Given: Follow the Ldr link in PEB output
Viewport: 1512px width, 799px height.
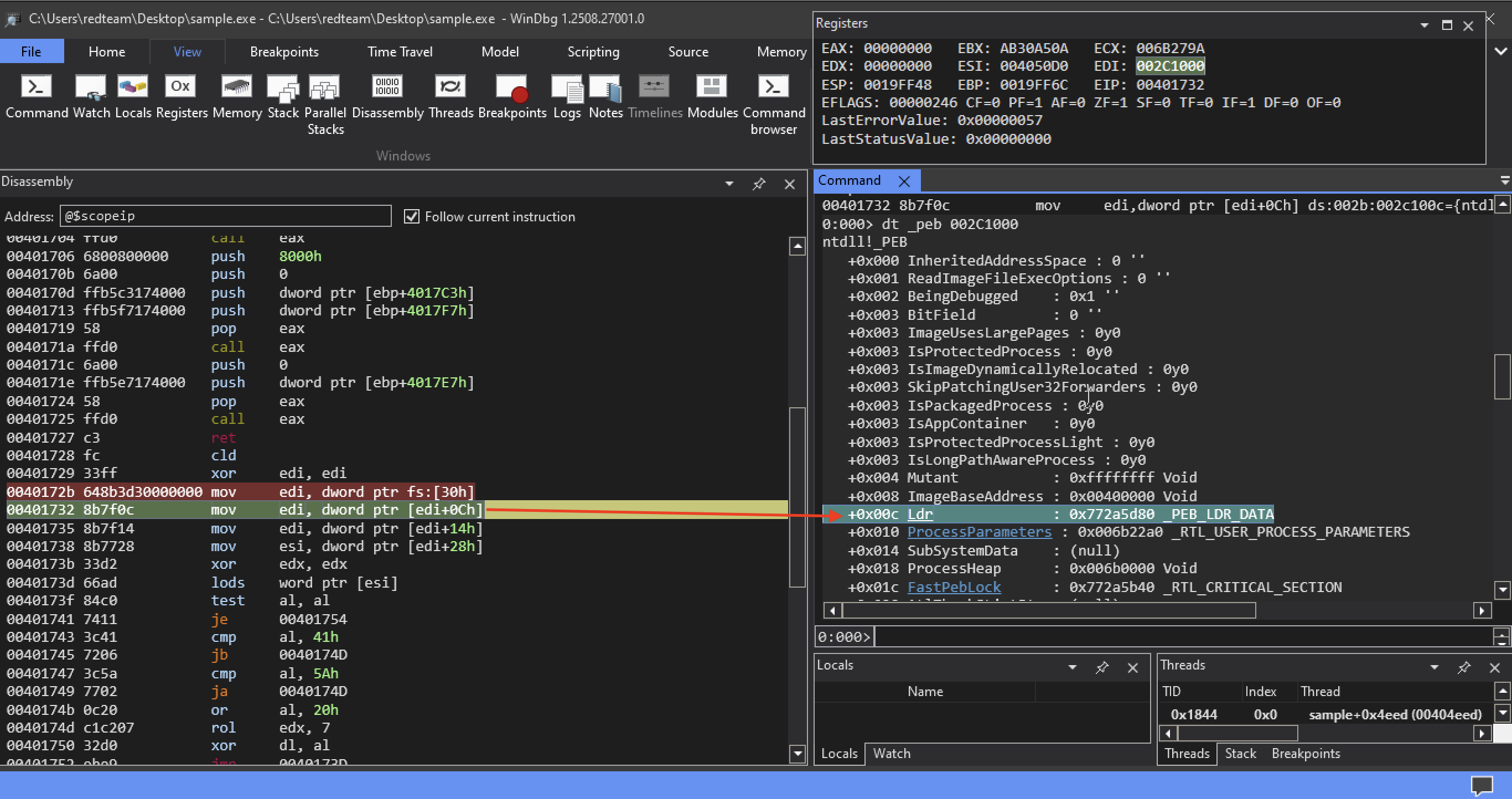Looking at the screenshot, I should (x=920, y=515).
